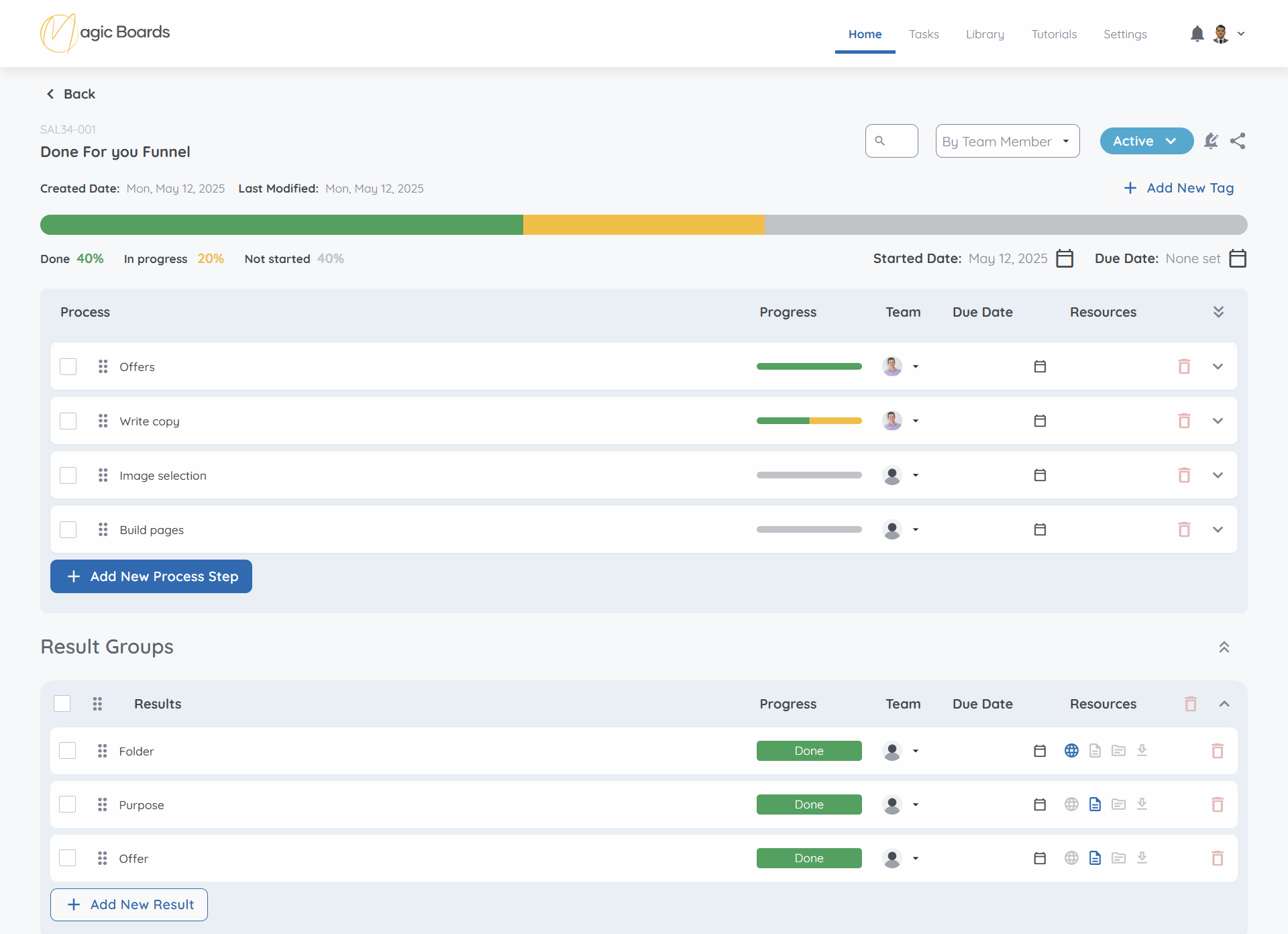The height and width of the screenshot is (934, 1288).
Task: Open Started Date calendar picker
Action: pyautogui.click(x=1065, y=258)
